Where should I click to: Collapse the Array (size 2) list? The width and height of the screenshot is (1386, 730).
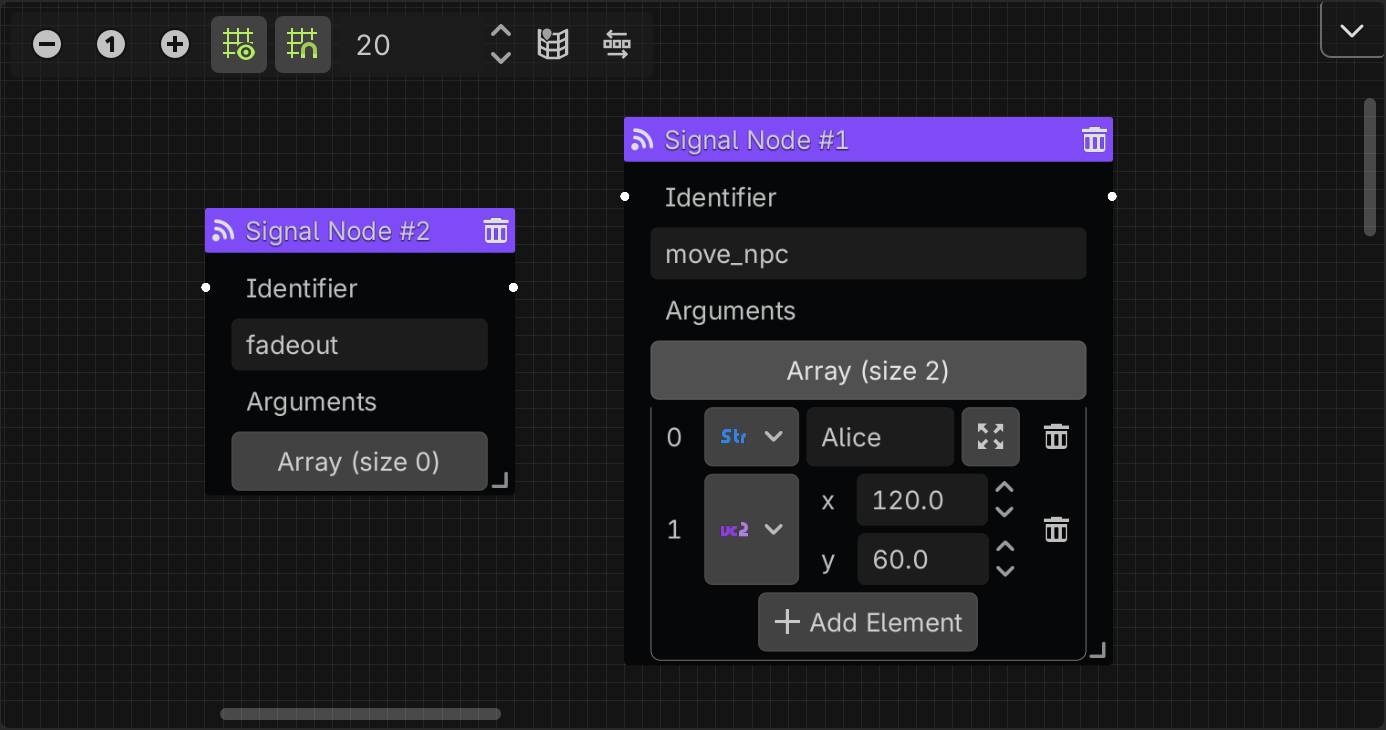868,370
